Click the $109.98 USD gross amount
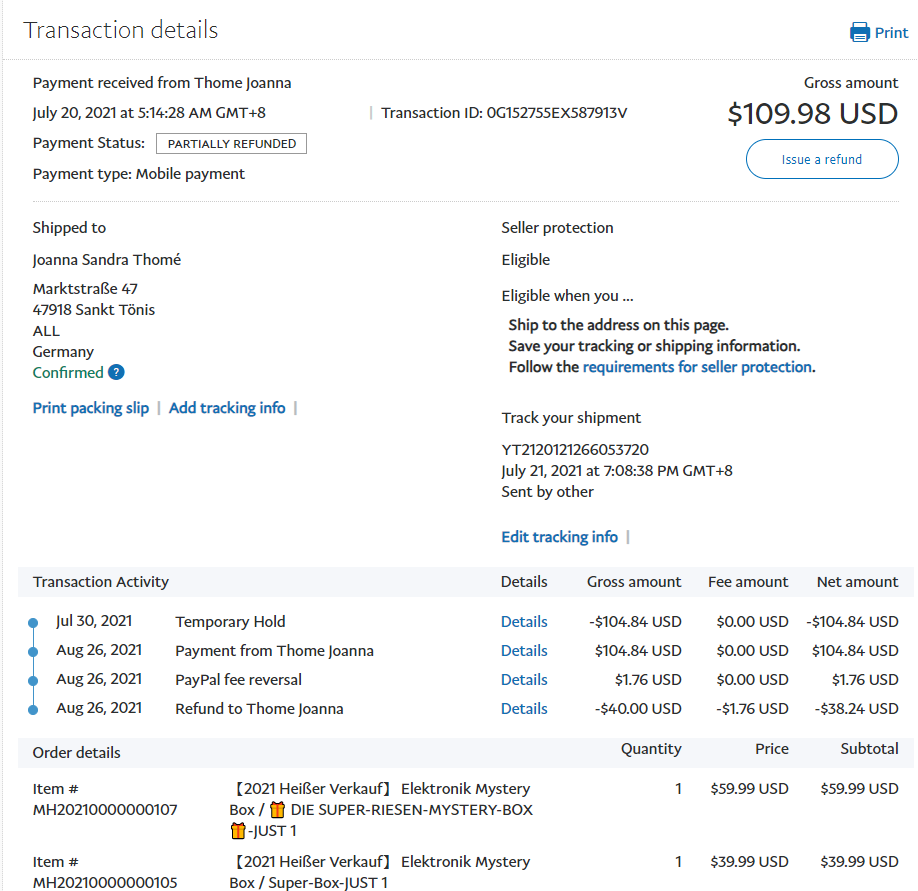Viewport: 918px width, 891px height. point(812,114)
